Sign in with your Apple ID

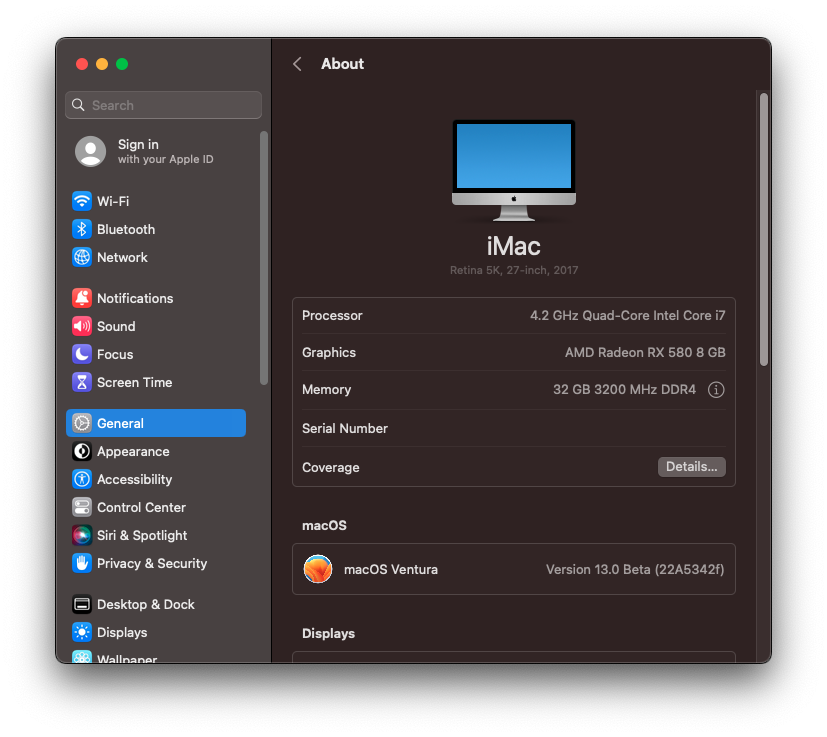165,151
